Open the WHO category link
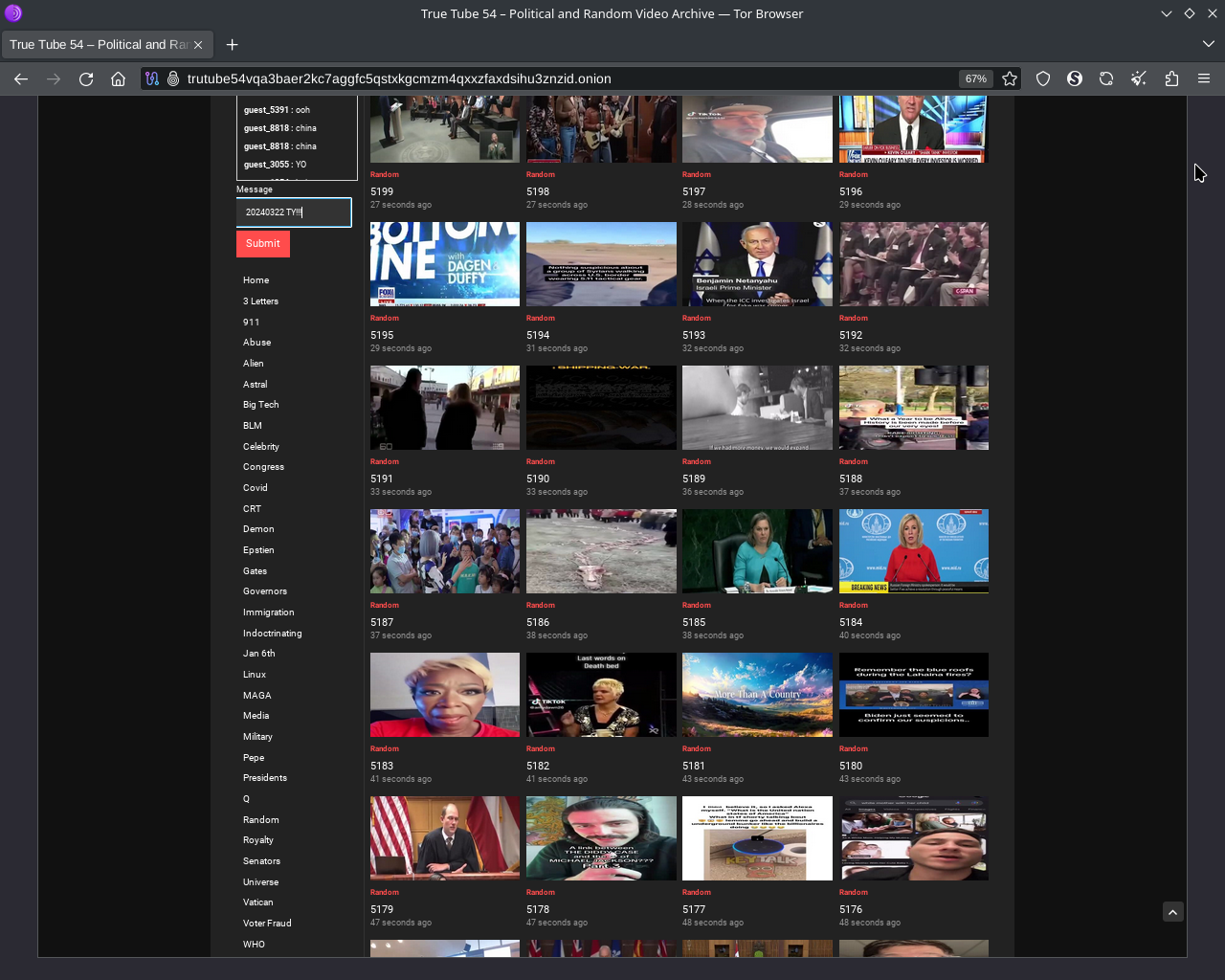 [255, 945]
